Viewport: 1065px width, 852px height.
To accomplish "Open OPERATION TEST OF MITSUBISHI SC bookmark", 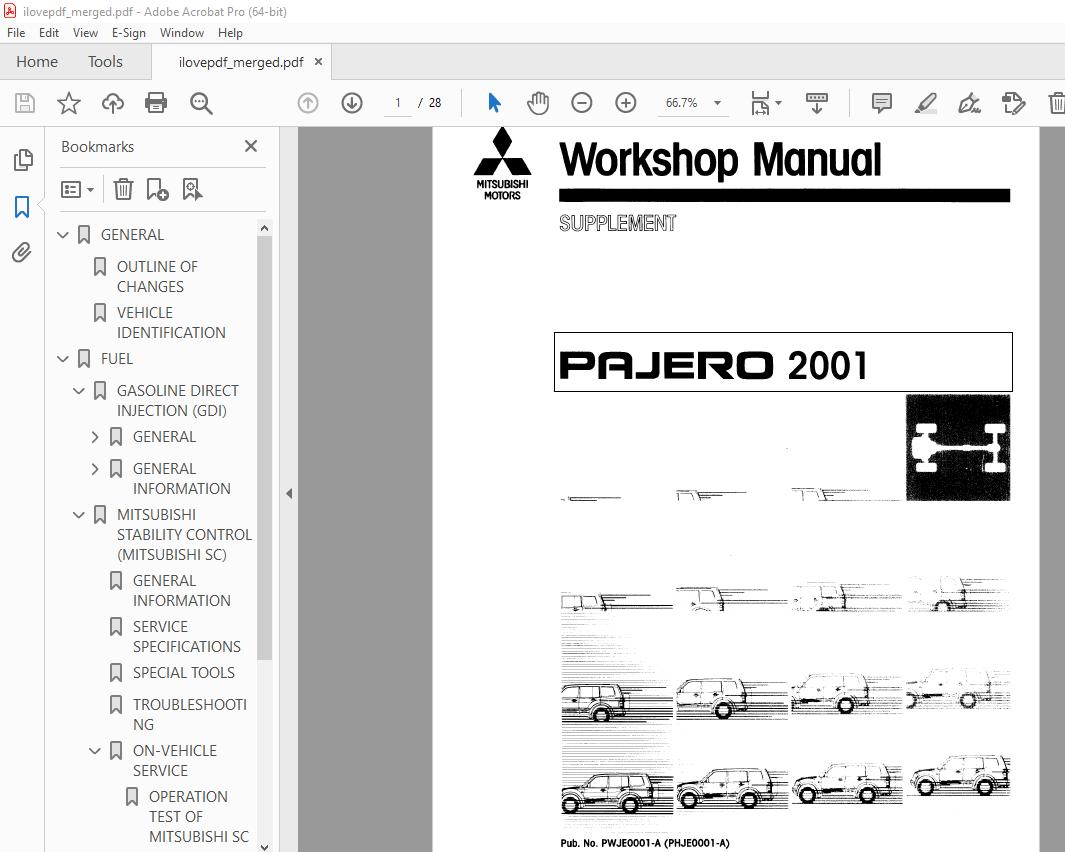I will [198, 817].
